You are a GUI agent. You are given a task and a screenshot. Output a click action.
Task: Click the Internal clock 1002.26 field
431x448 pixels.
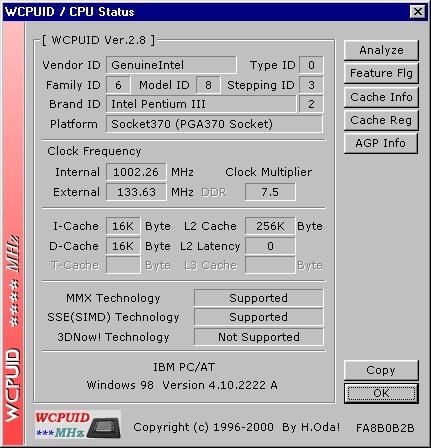coord(136,172)
